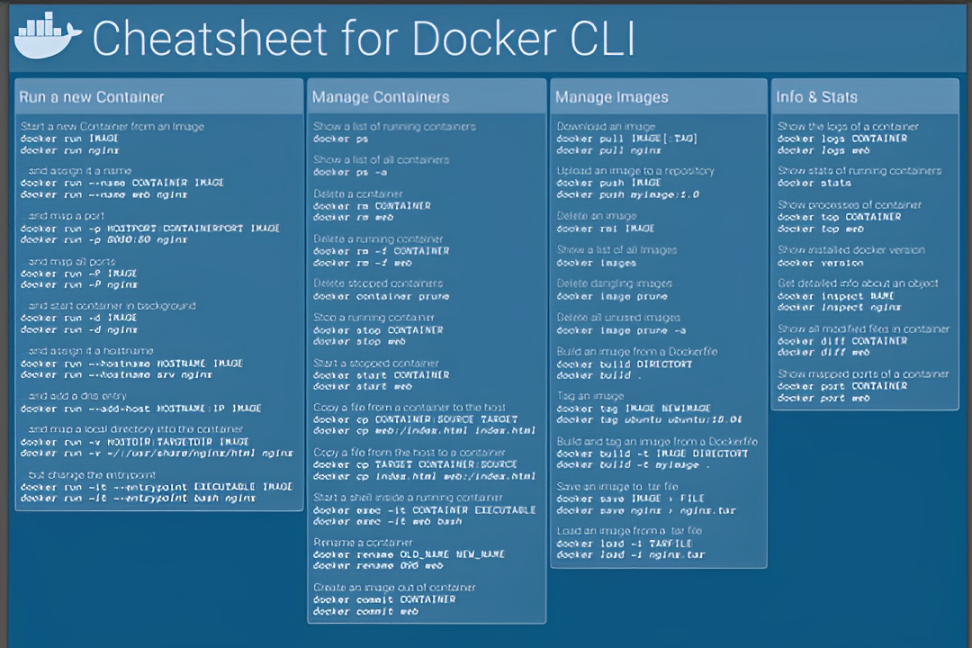Click 'docker save nginx > nginx.tar' example

pyautogui.click(x=646, y=510)
